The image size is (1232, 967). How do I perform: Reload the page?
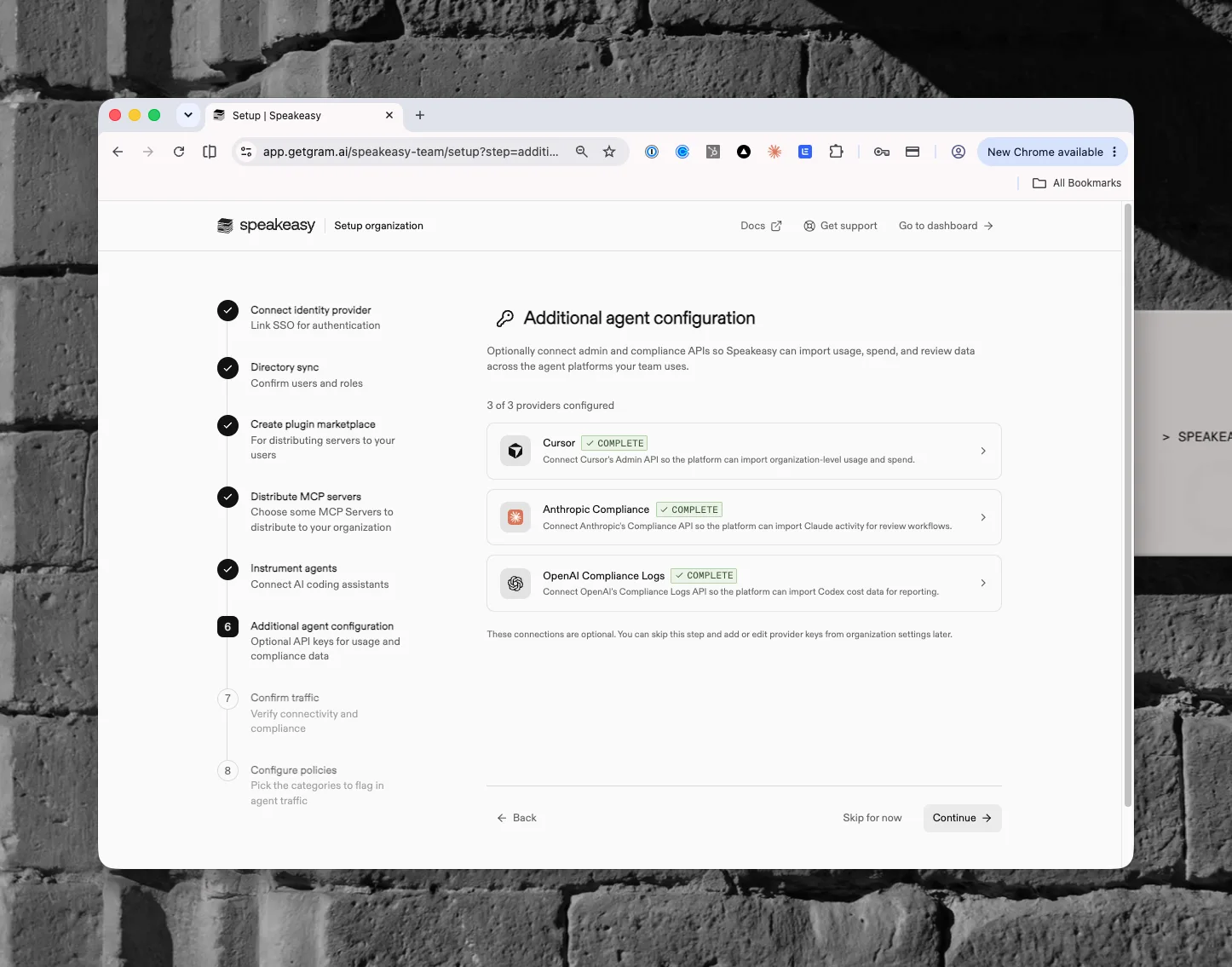point(179,152)
